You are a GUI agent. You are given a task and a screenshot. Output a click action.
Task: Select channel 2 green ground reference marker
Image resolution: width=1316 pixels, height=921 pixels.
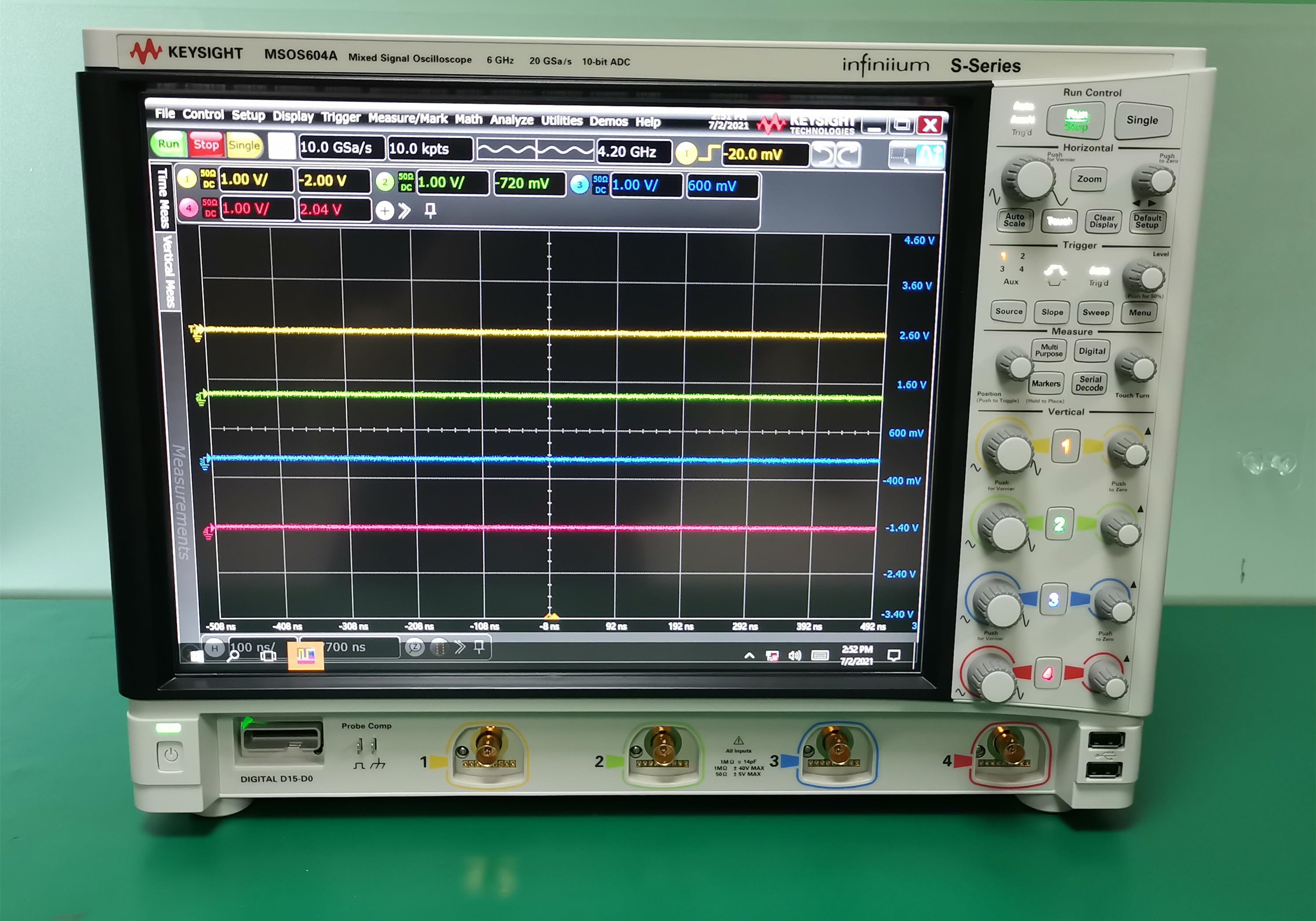point(201,397)
